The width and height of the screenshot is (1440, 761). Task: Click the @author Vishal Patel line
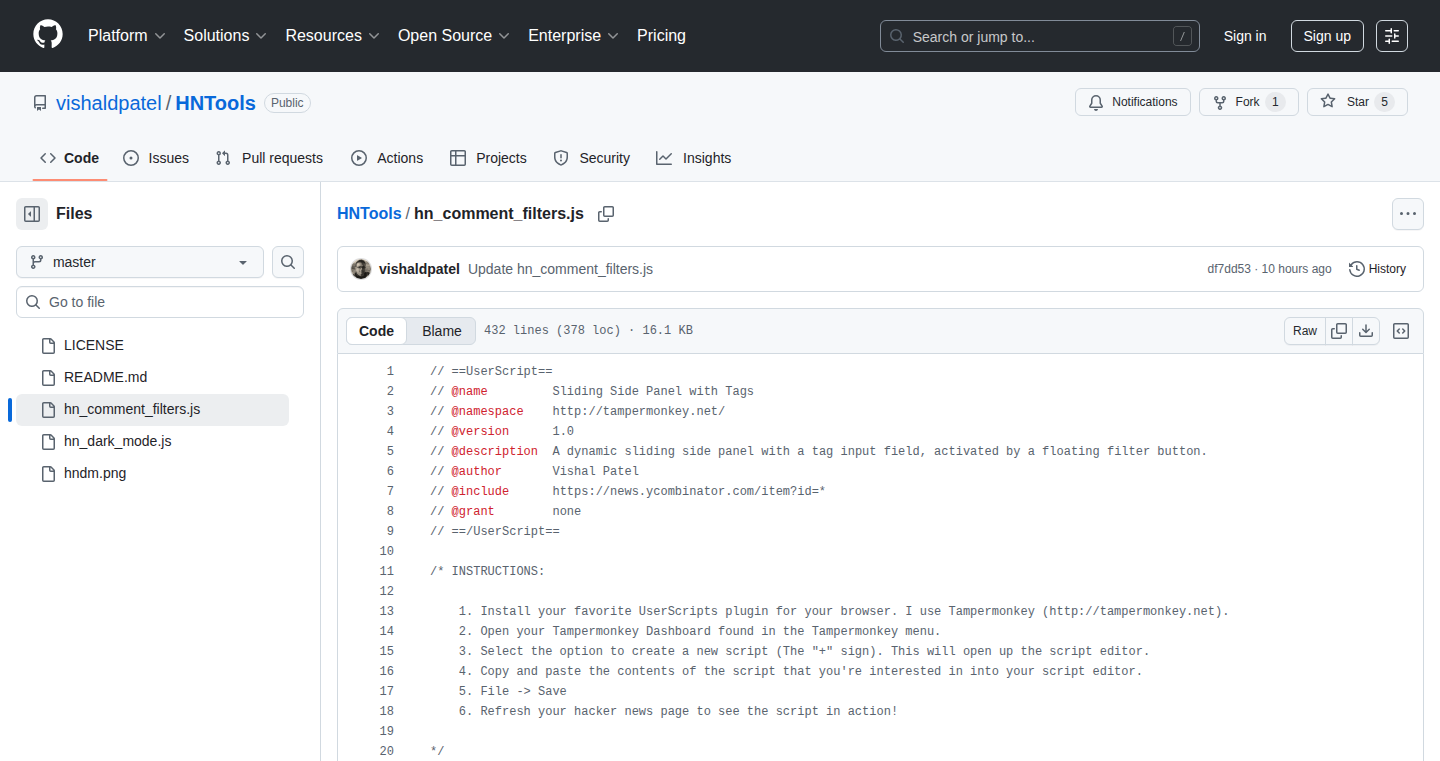[x=534, y=471]
